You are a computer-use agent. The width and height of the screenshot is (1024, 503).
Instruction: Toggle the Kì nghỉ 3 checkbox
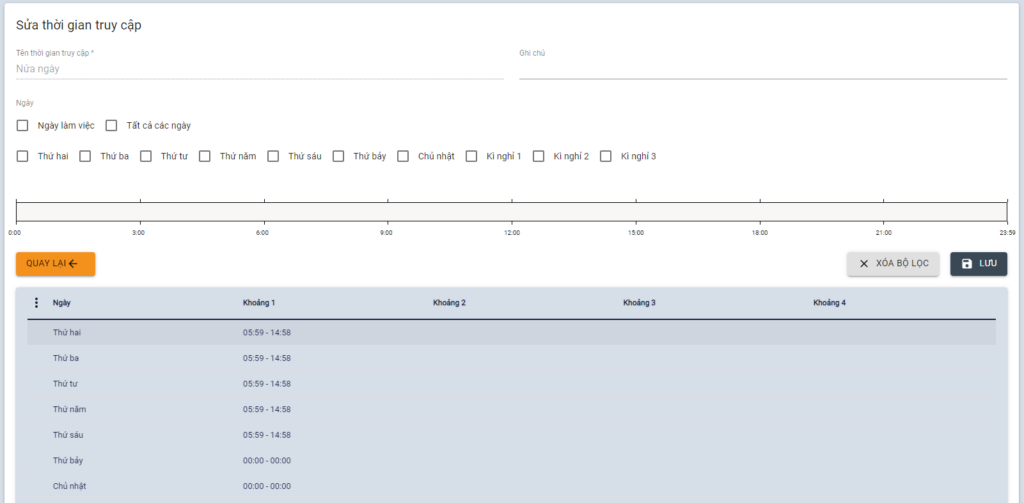tap(605, 156)
